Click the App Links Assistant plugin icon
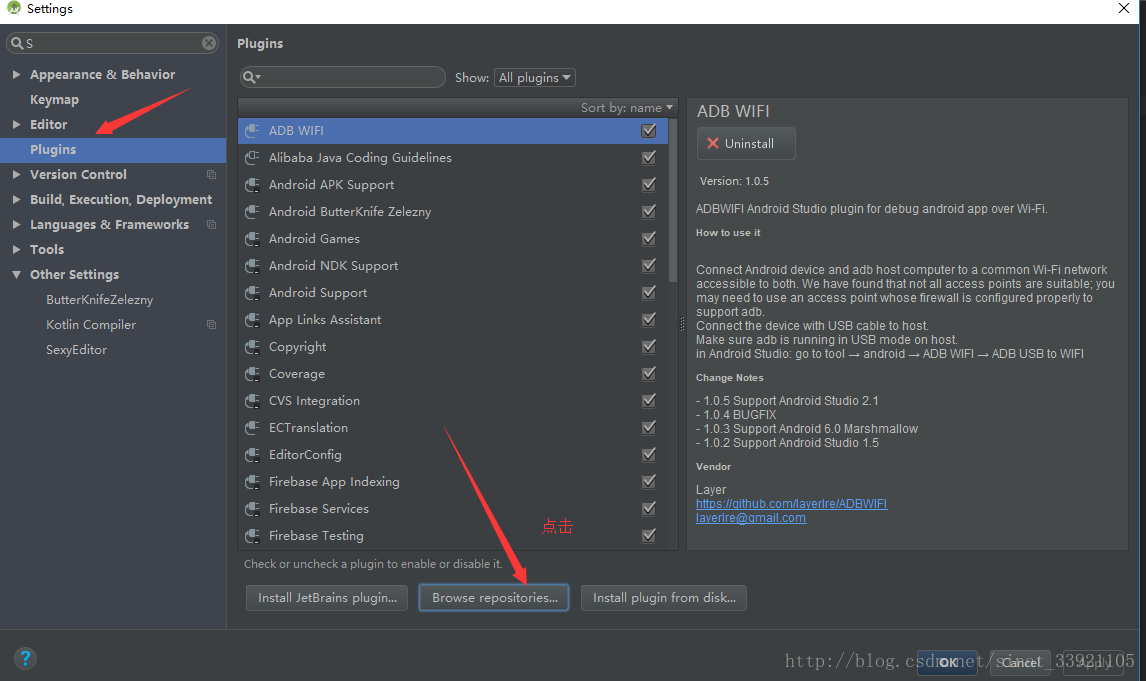This screenshot has height=681, width=1146. pyautogui.click(x=252, y=320)
